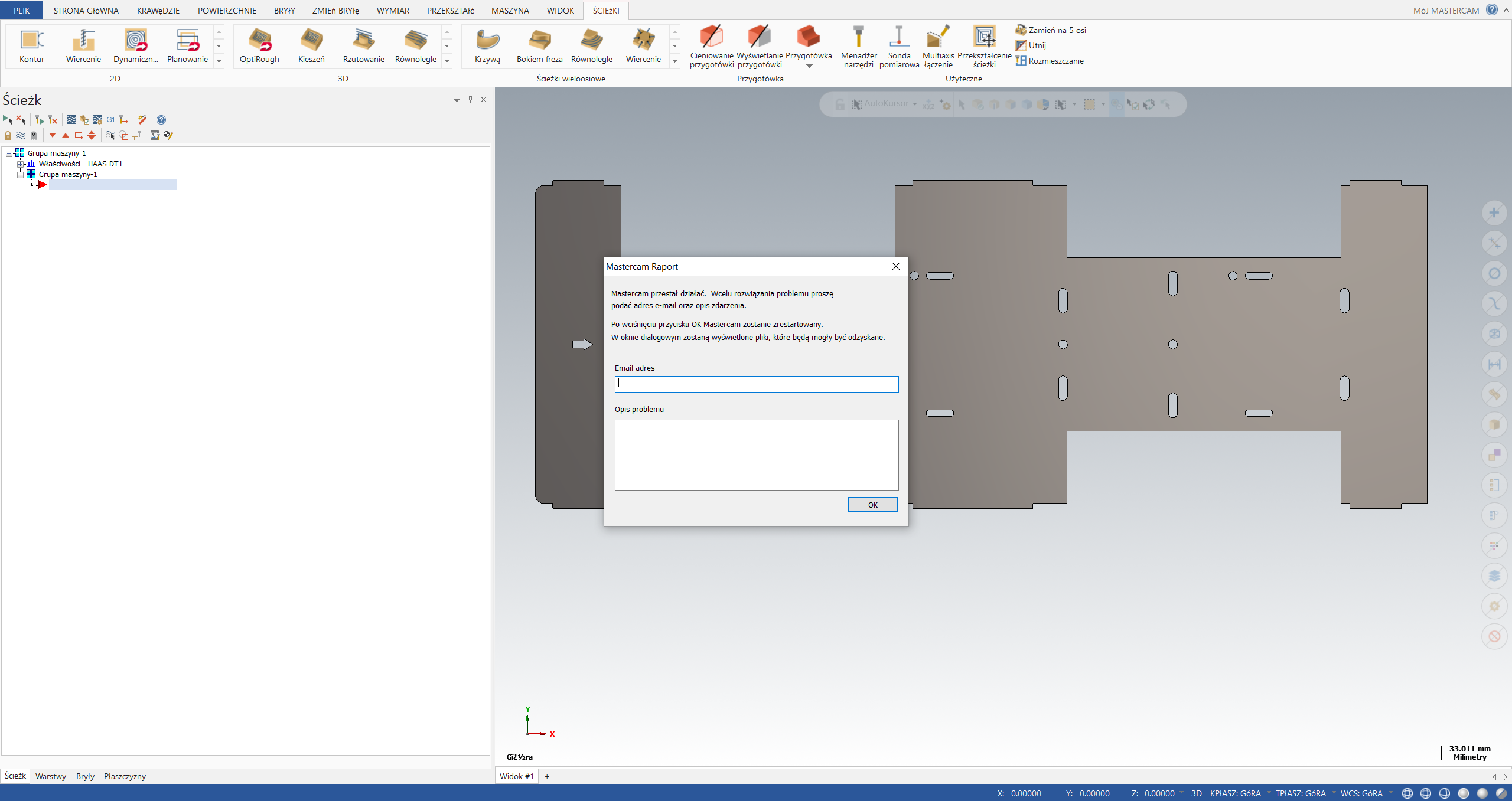Screen dimensions: 1512x801
Task: Pin the Ścieżk panel
Action: [x=470, y=100]
